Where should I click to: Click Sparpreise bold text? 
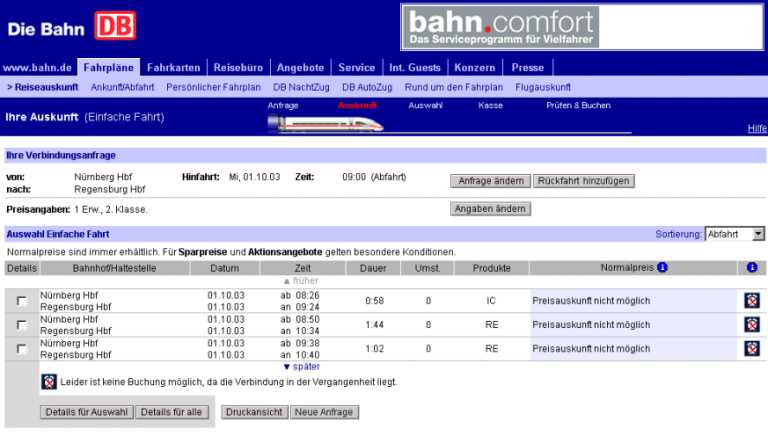202,252
